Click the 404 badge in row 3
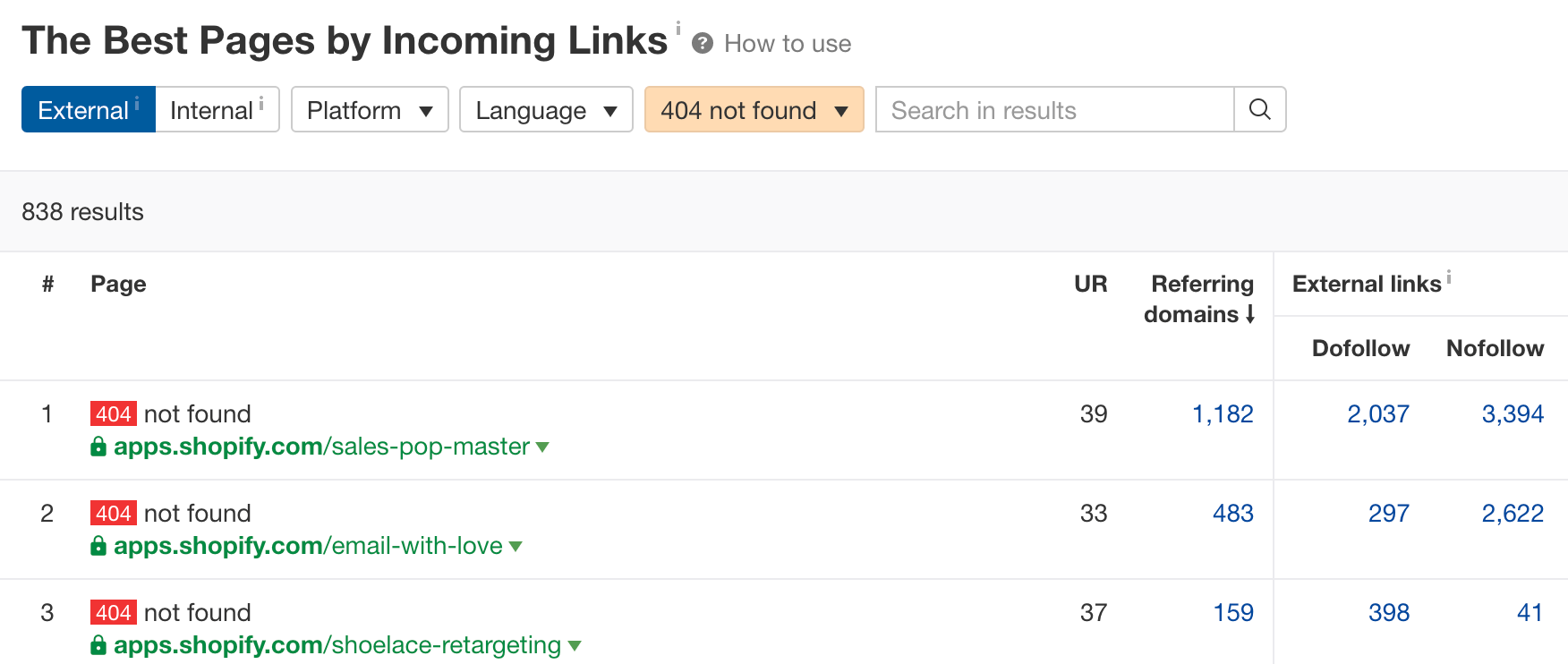This screenshot has width=1568, height=664. click(x=114, y=612)
